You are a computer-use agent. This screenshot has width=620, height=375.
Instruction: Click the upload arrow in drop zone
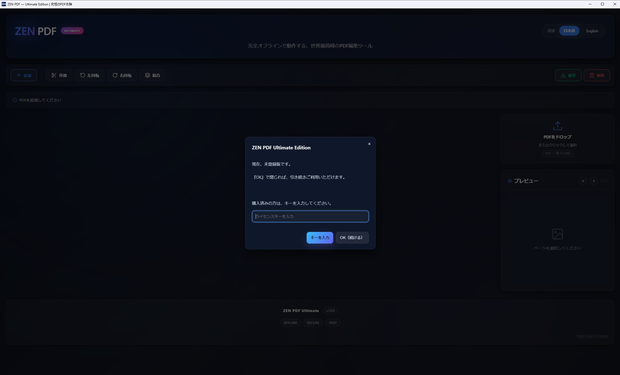tap(557, 126)
